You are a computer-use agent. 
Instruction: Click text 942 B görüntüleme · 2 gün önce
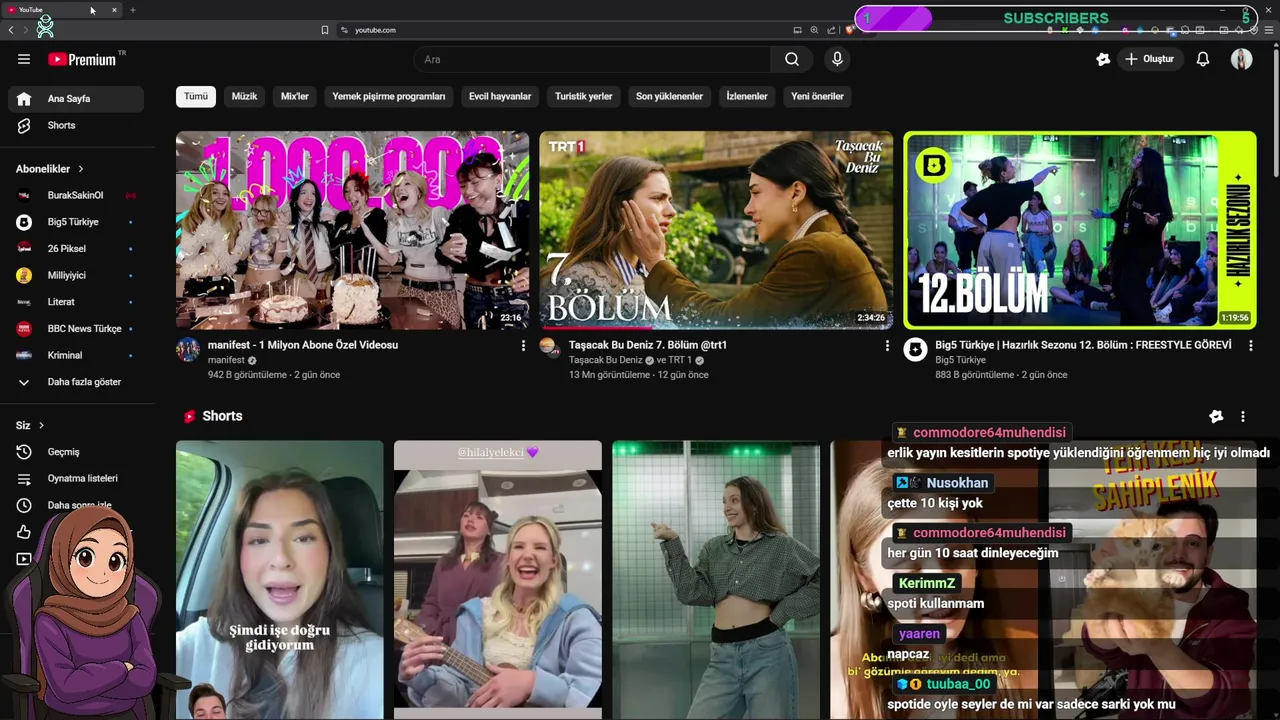274,375
